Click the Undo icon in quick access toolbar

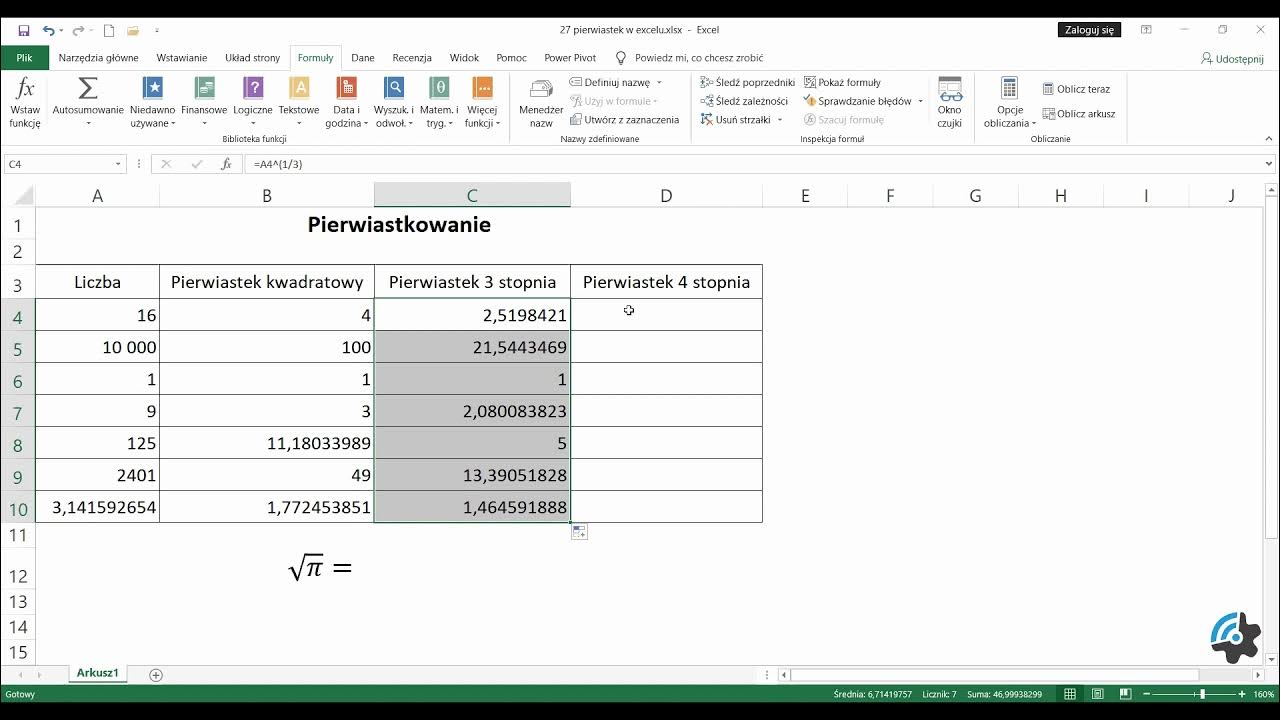tap(49, 31)
